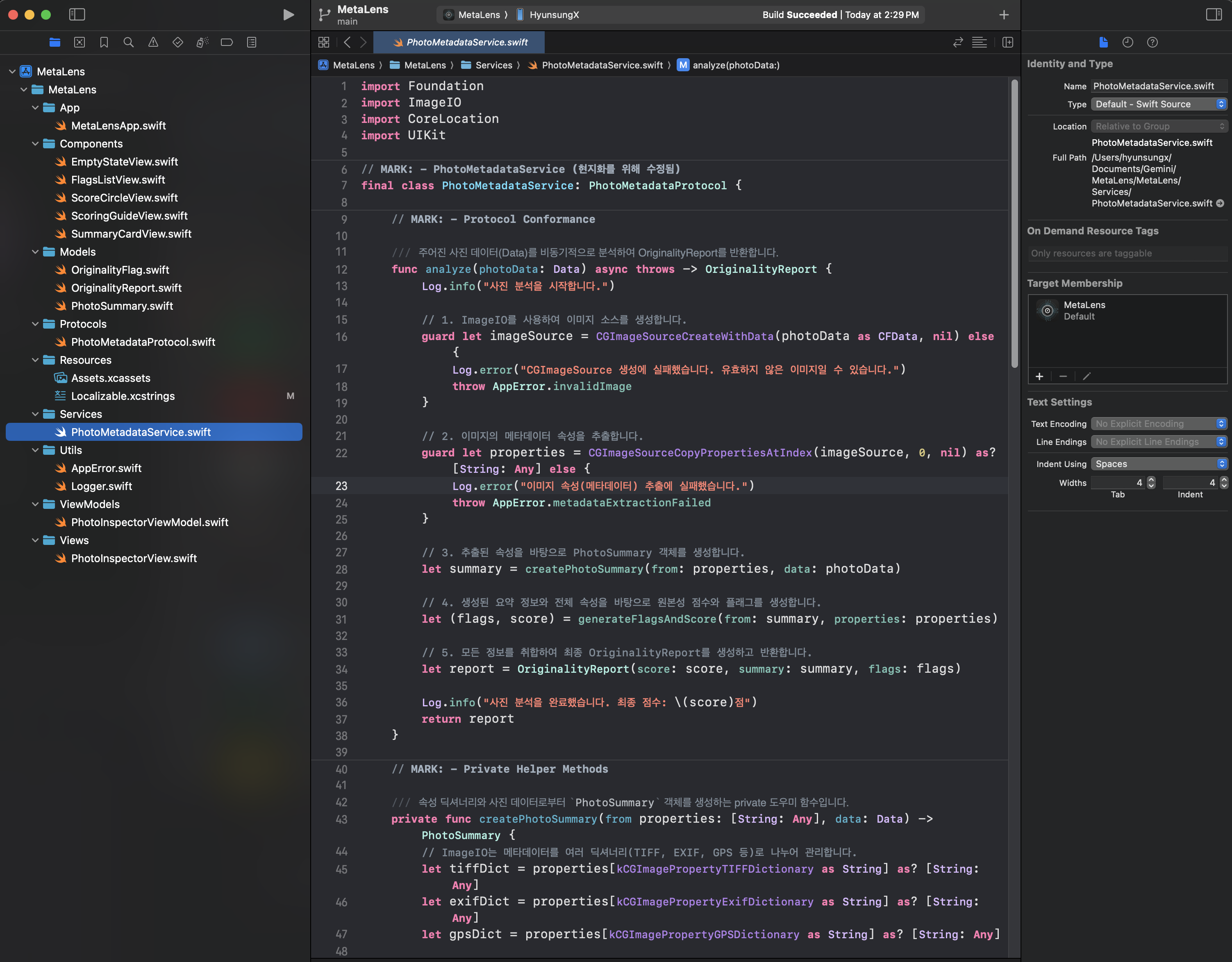The height and width of the screenshot is (962, 1232).
Task: Show the History inspector clock icon
Action: click(1127, 42)
